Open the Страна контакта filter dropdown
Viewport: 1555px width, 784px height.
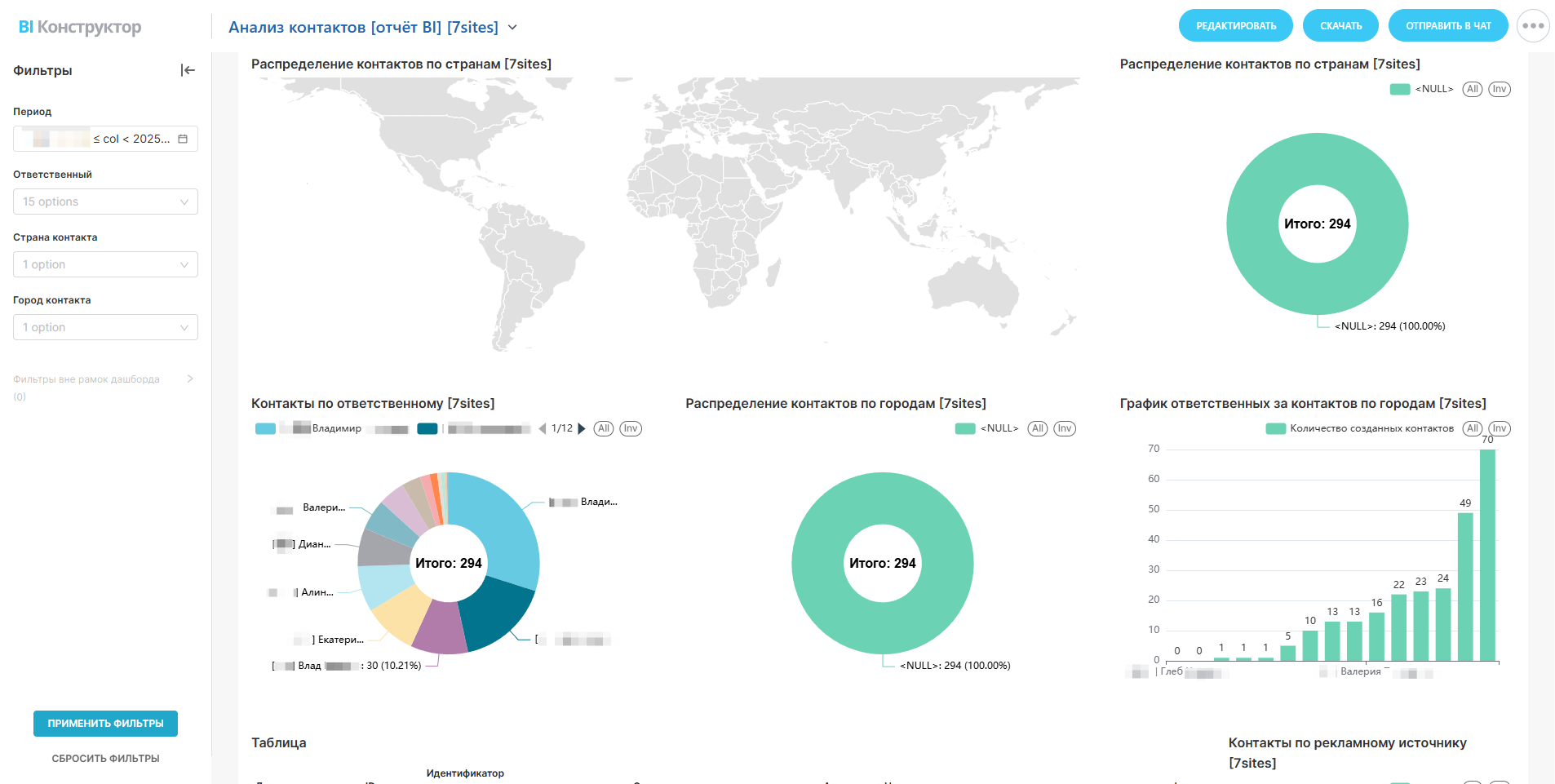(x=105, y=264)
